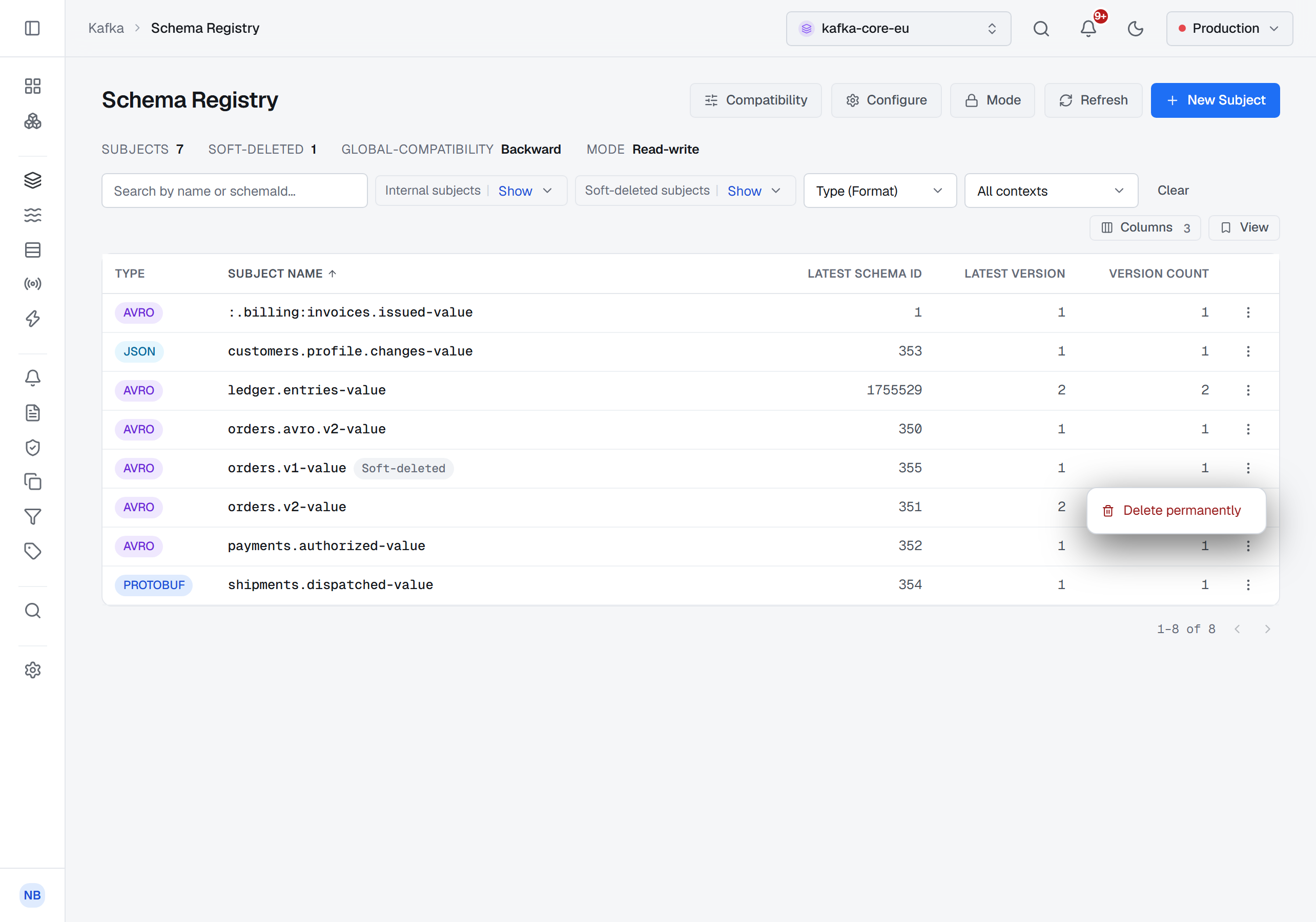The height and width of the screenshot is (922, 1316).
Task: Click the Configure button
Action: click(886, 100)
